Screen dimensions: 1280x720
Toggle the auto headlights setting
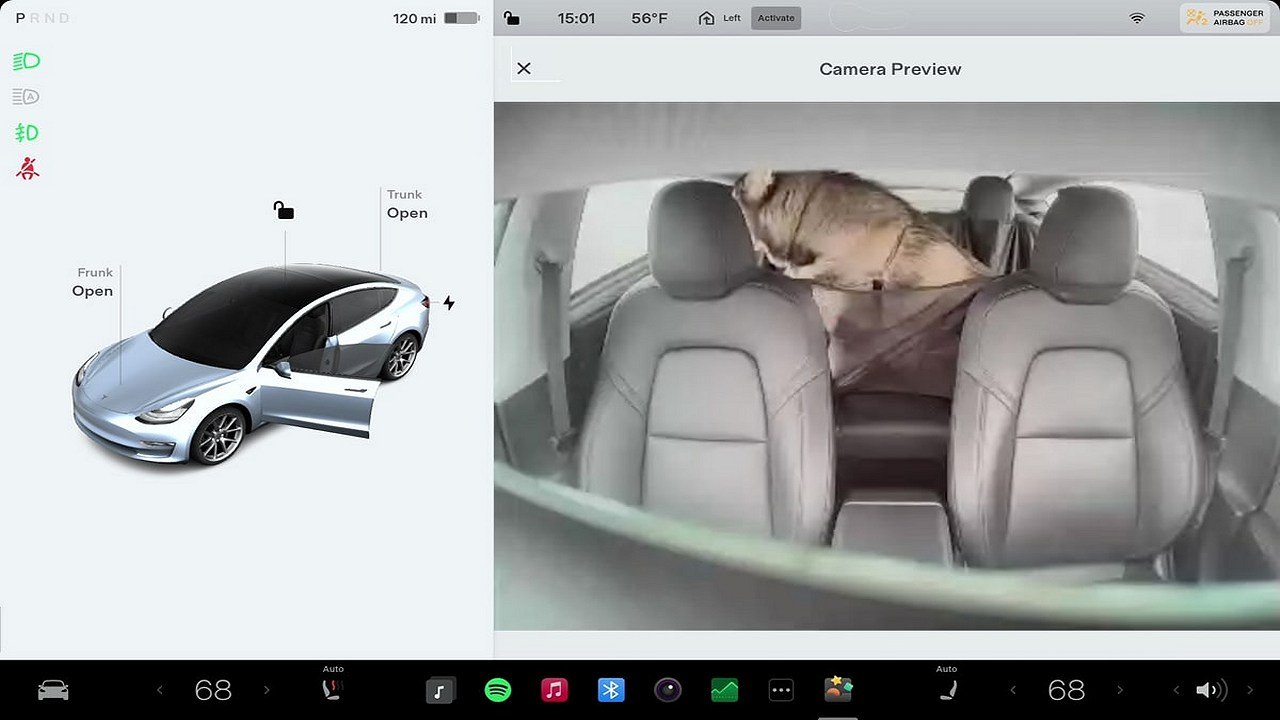[x=25, y=96]
